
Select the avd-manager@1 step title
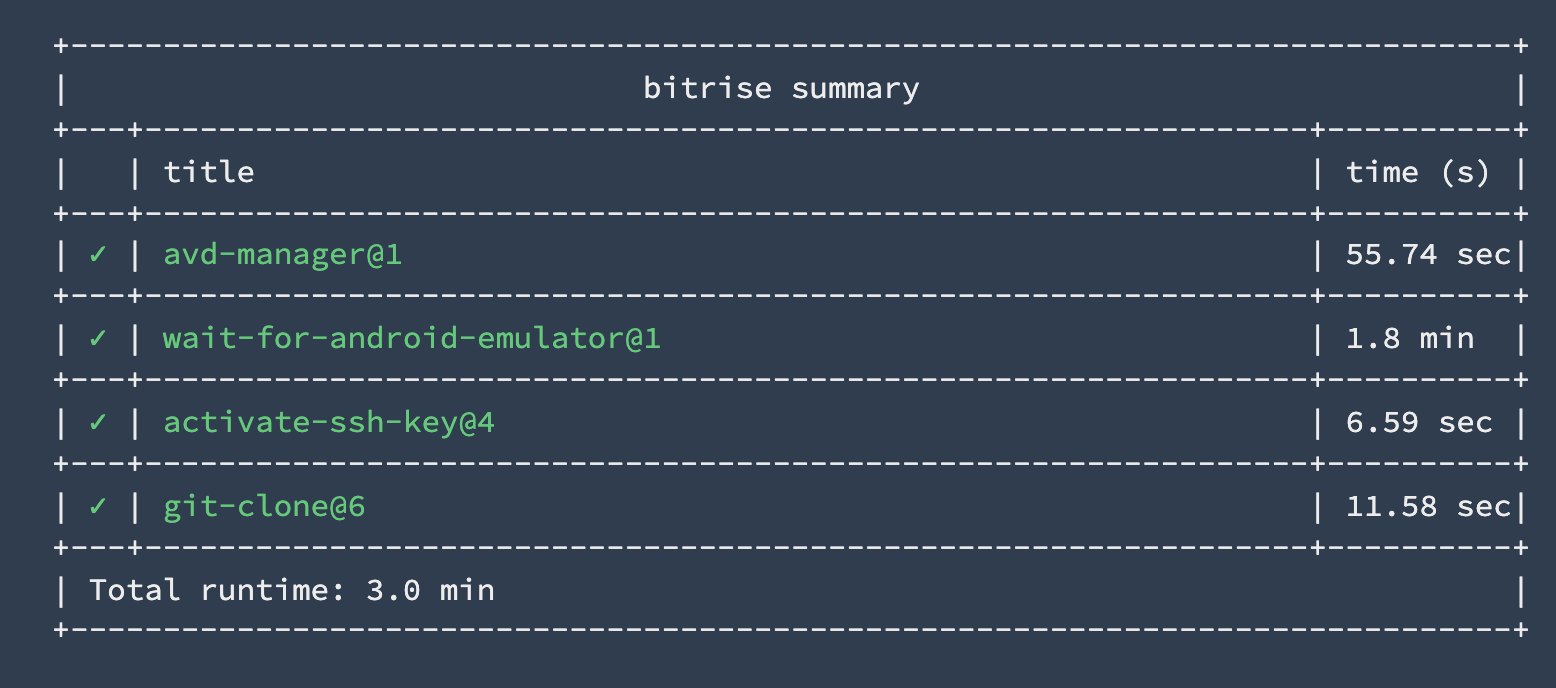(x=282, y=255)
